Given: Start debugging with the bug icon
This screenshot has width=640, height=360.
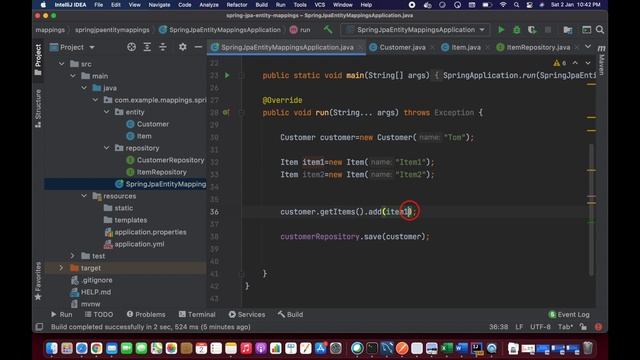Looking at the screenshot, I should coord(516,30).
